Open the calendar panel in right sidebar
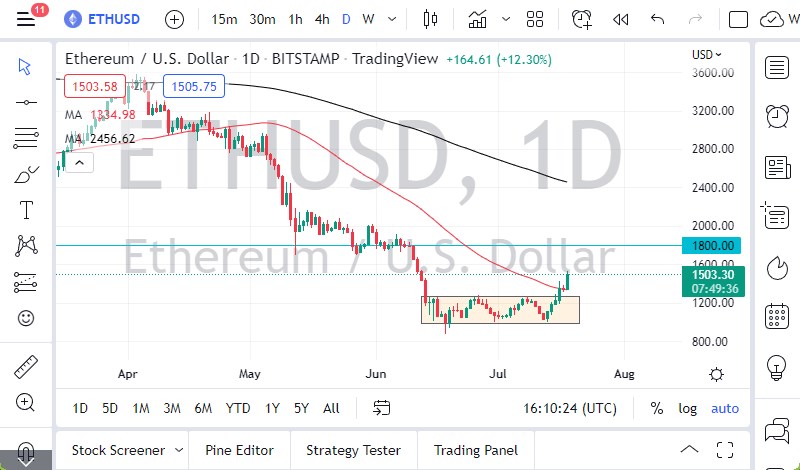The image size is (800, 470). point(776,318)
